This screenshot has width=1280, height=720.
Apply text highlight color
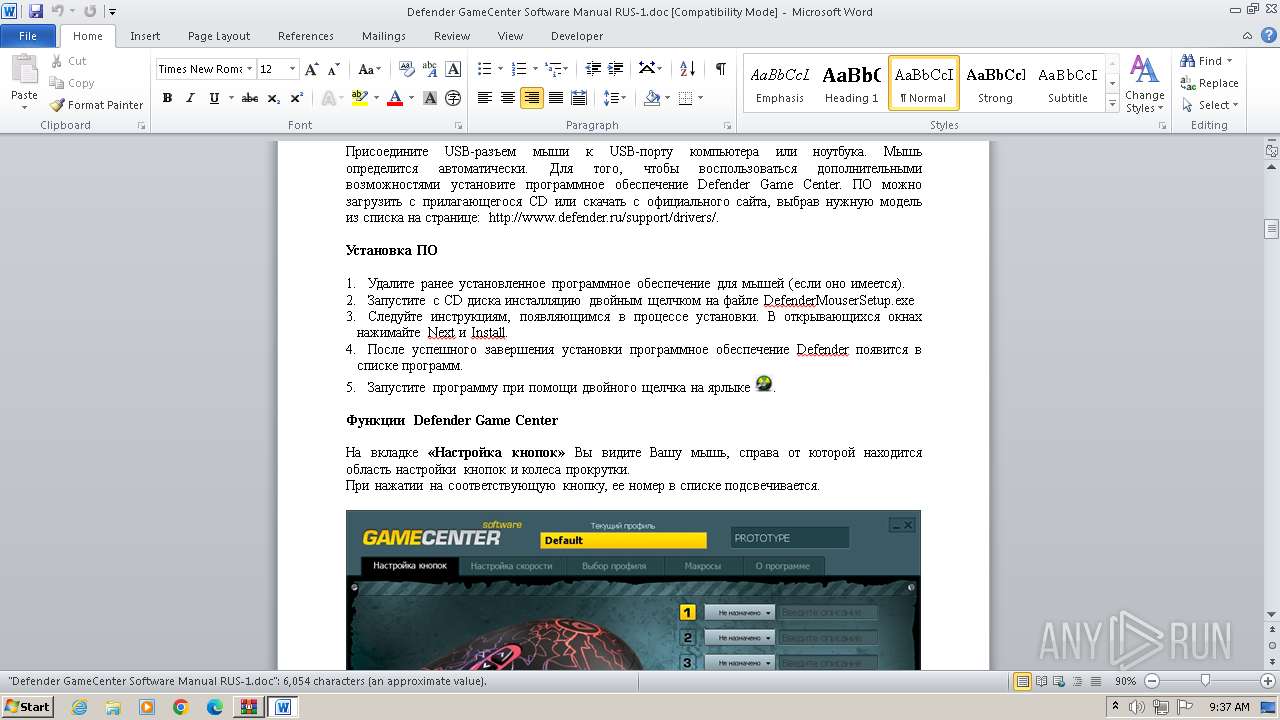click(x=358, y=98)
